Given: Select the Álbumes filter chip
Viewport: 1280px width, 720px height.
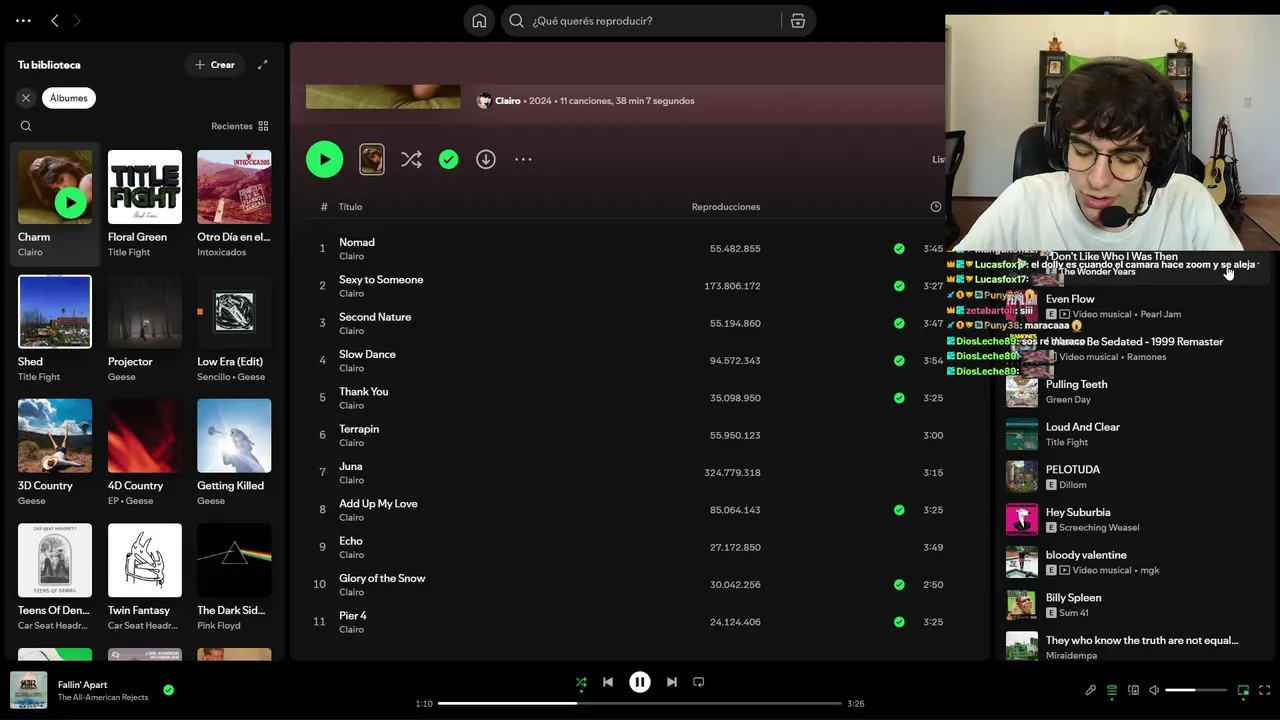Looking at the screenshot, I should coord(69,98).
